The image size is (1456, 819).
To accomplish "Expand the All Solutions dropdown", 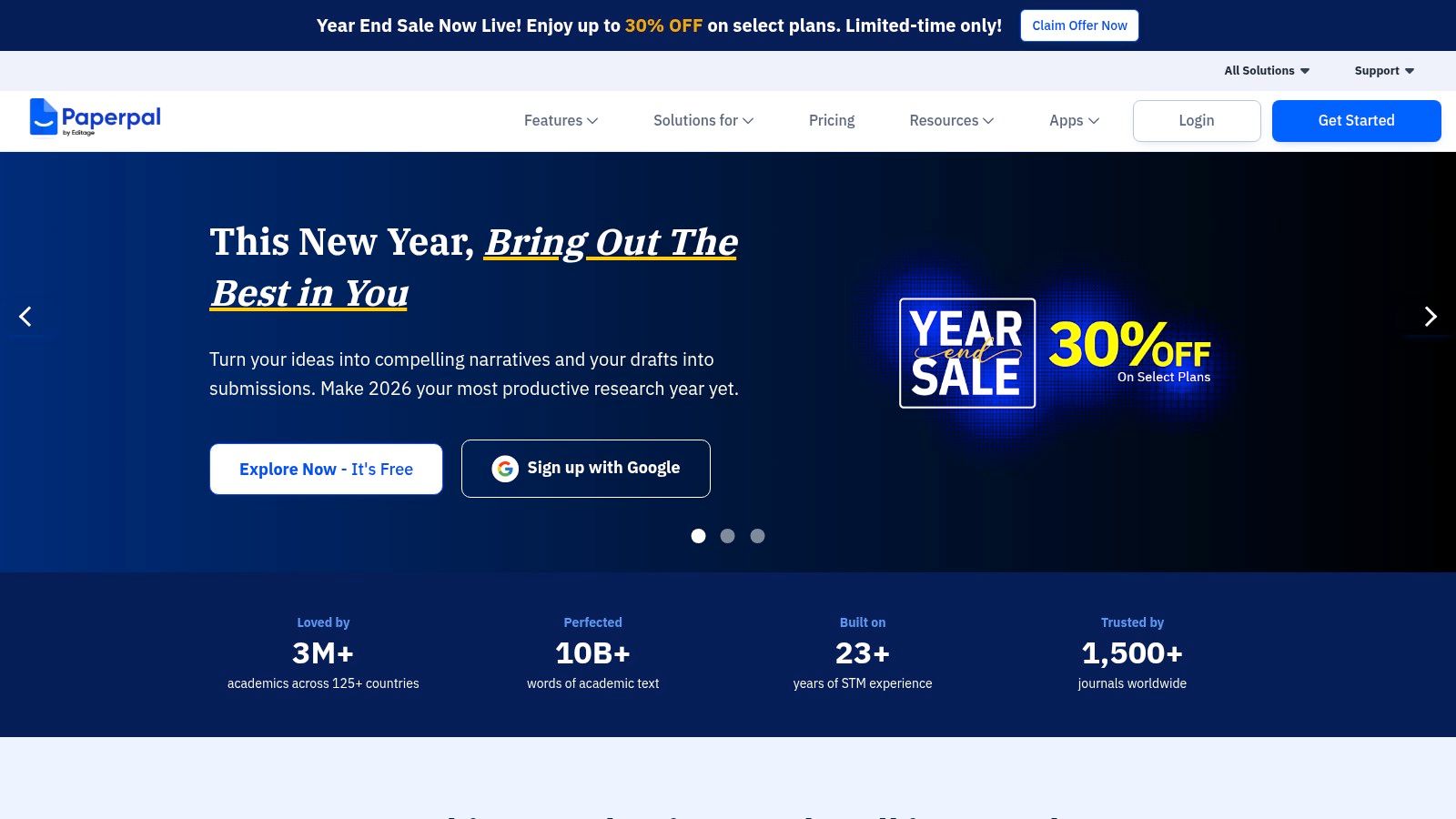I will tap(1267, 71).
